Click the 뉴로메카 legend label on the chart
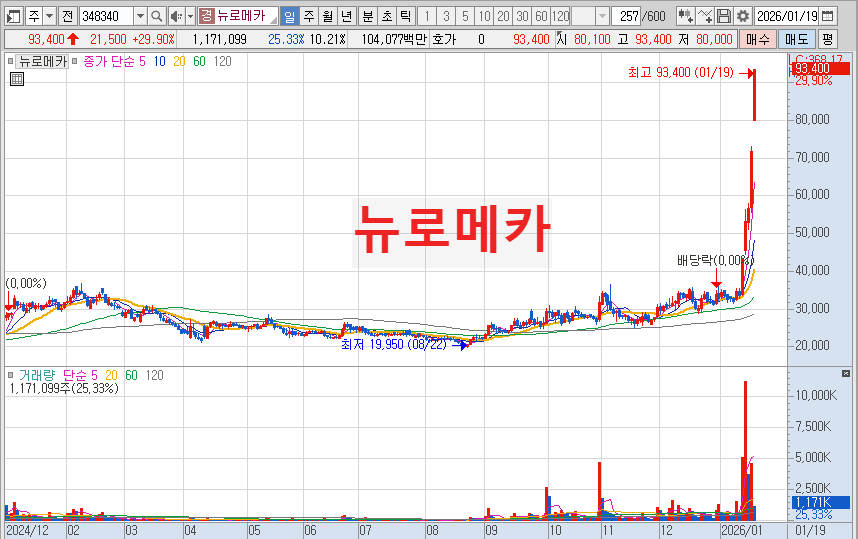 tap(43, 61)
